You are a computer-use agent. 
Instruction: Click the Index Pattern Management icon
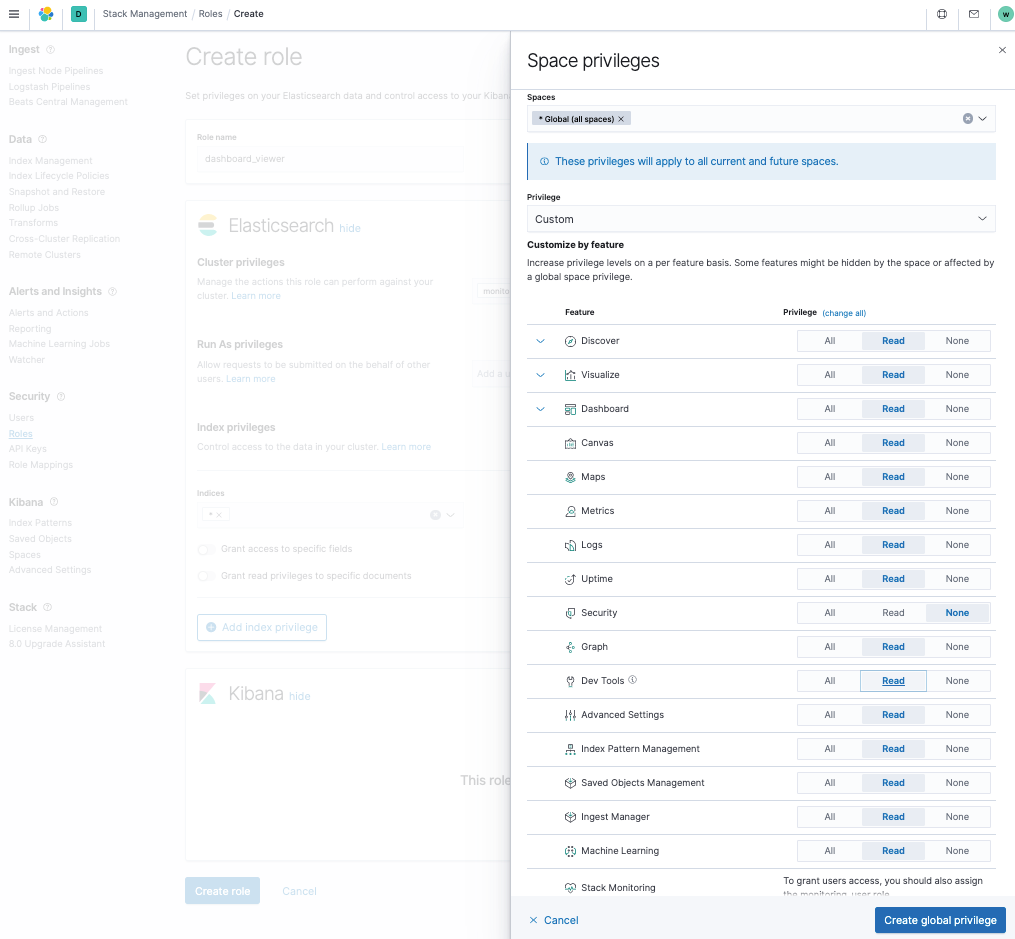[x=570, y=749]
